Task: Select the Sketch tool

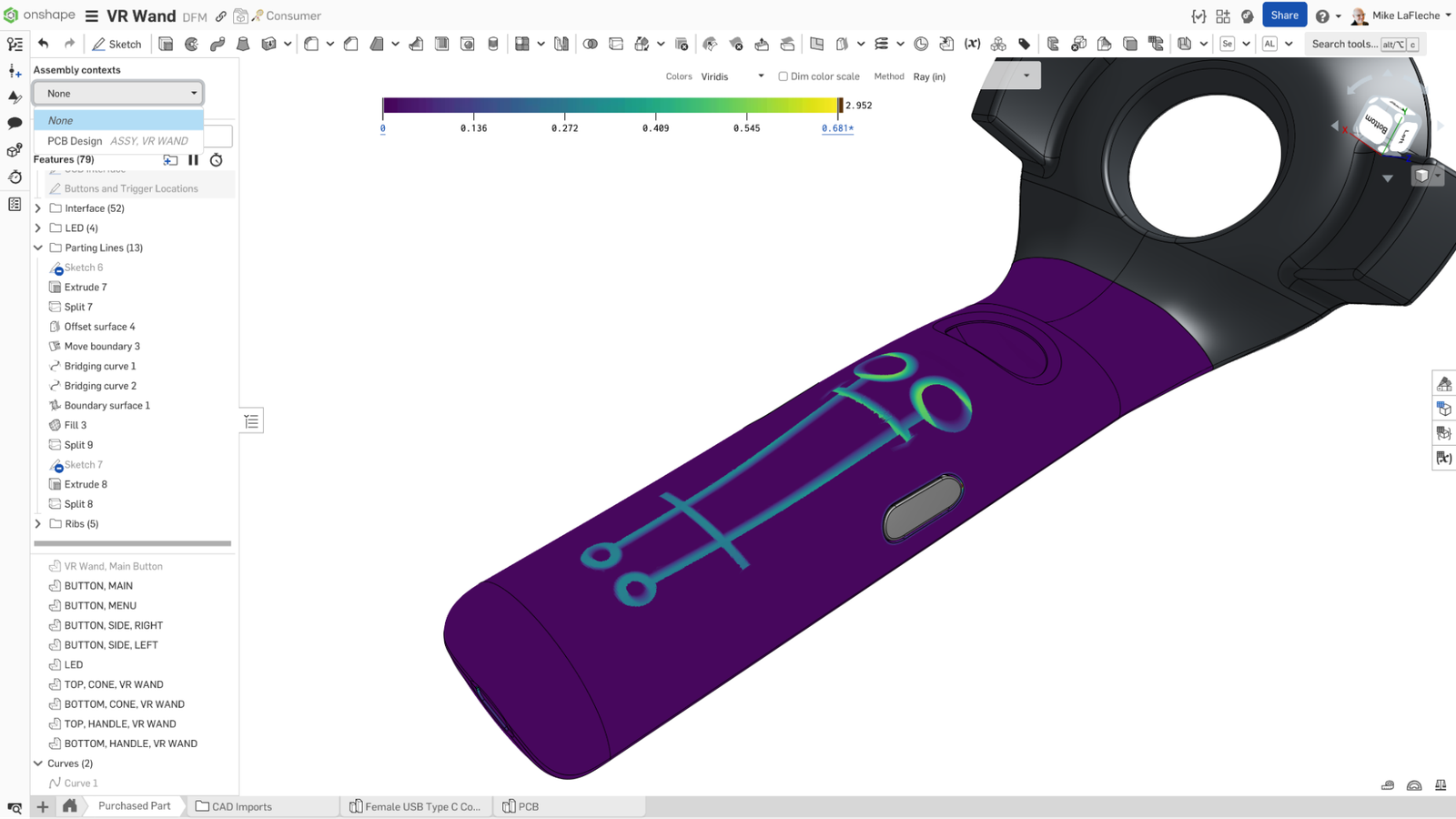Action: click(116, 44)
